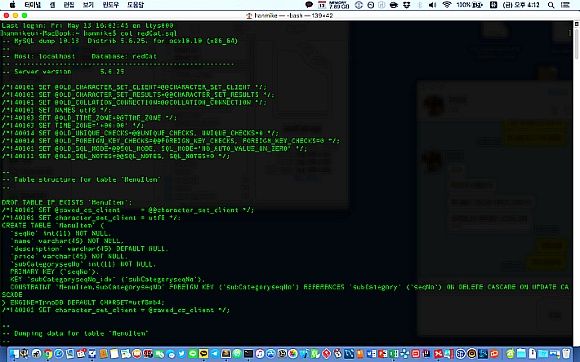Click the 'SET TIME_ZONE' line
The image size is (580, 362).
pyautogui.click(x=73, y=125)
